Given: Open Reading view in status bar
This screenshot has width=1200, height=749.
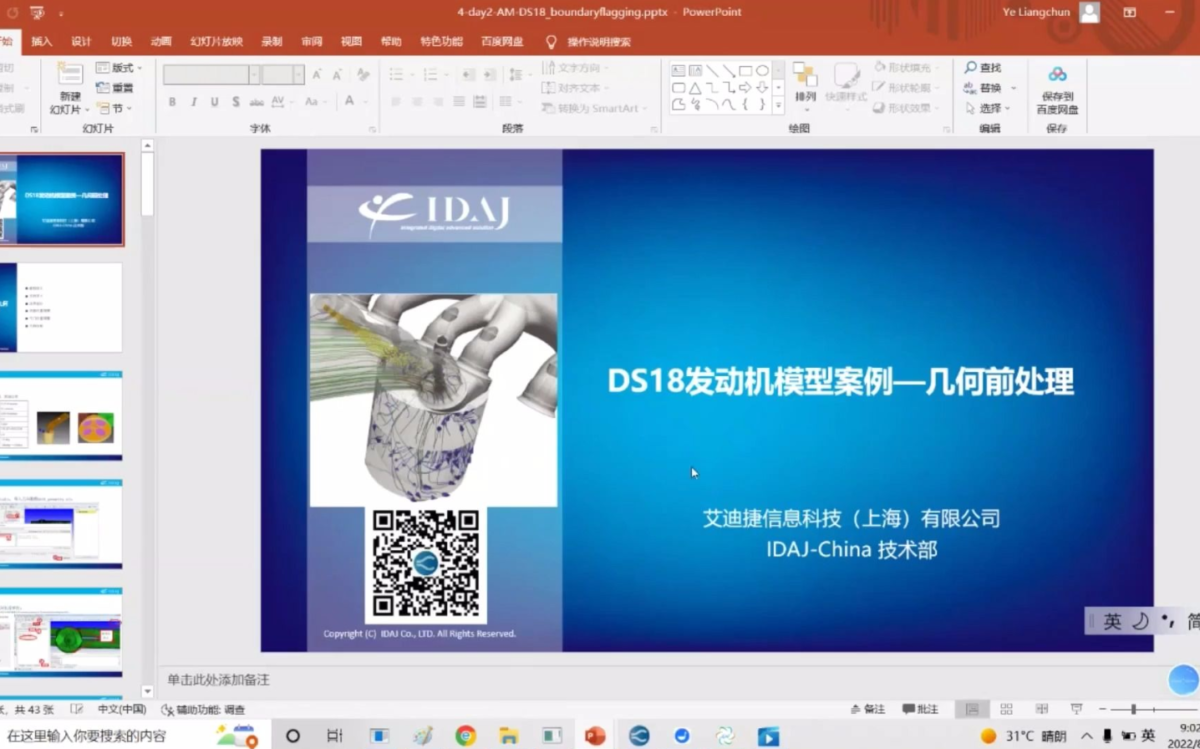Looking at the screenshot, I should (x=1042, y=709).
